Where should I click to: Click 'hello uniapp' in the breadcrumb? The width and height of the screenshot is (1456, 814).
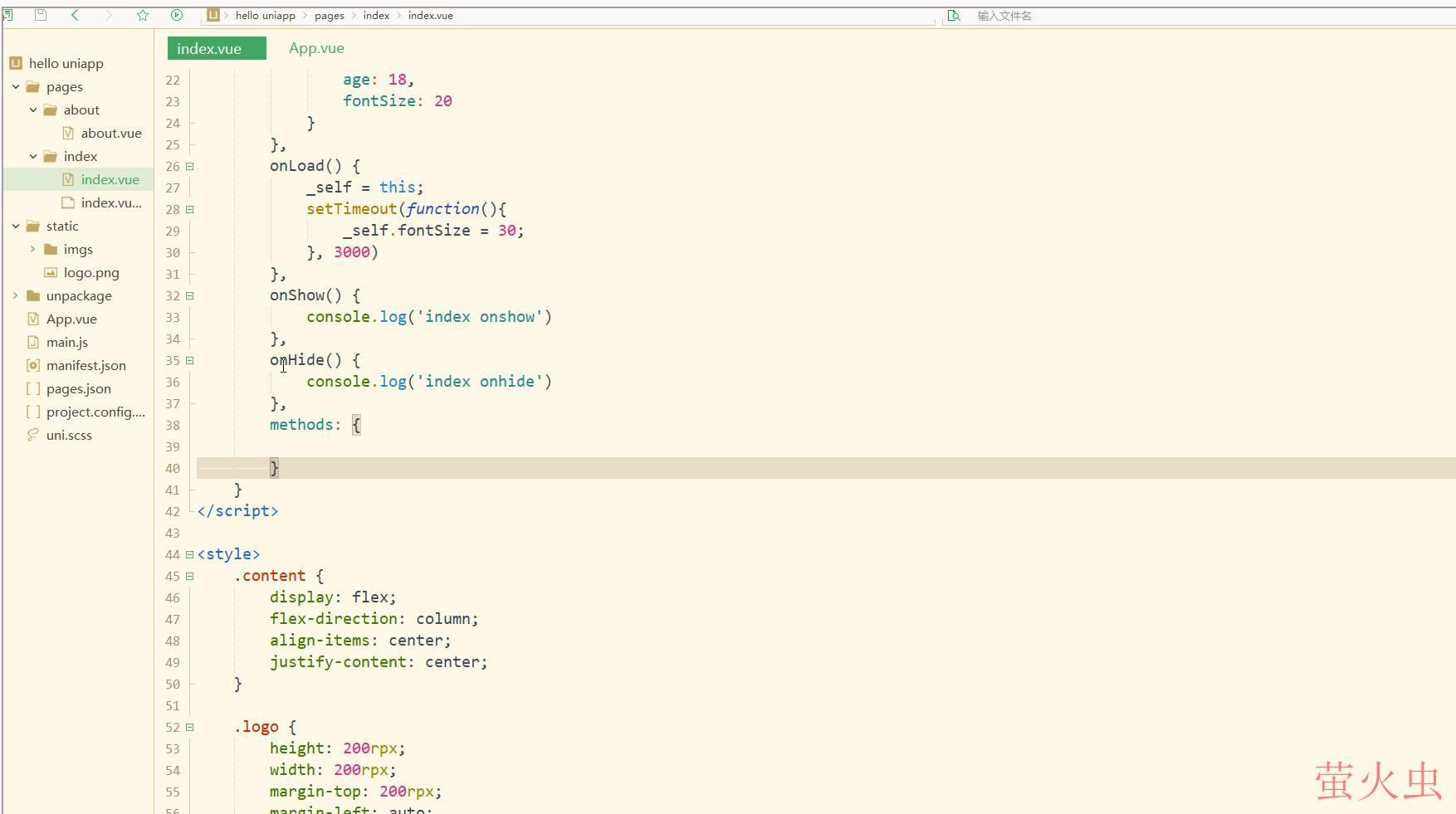coord(265,16)
